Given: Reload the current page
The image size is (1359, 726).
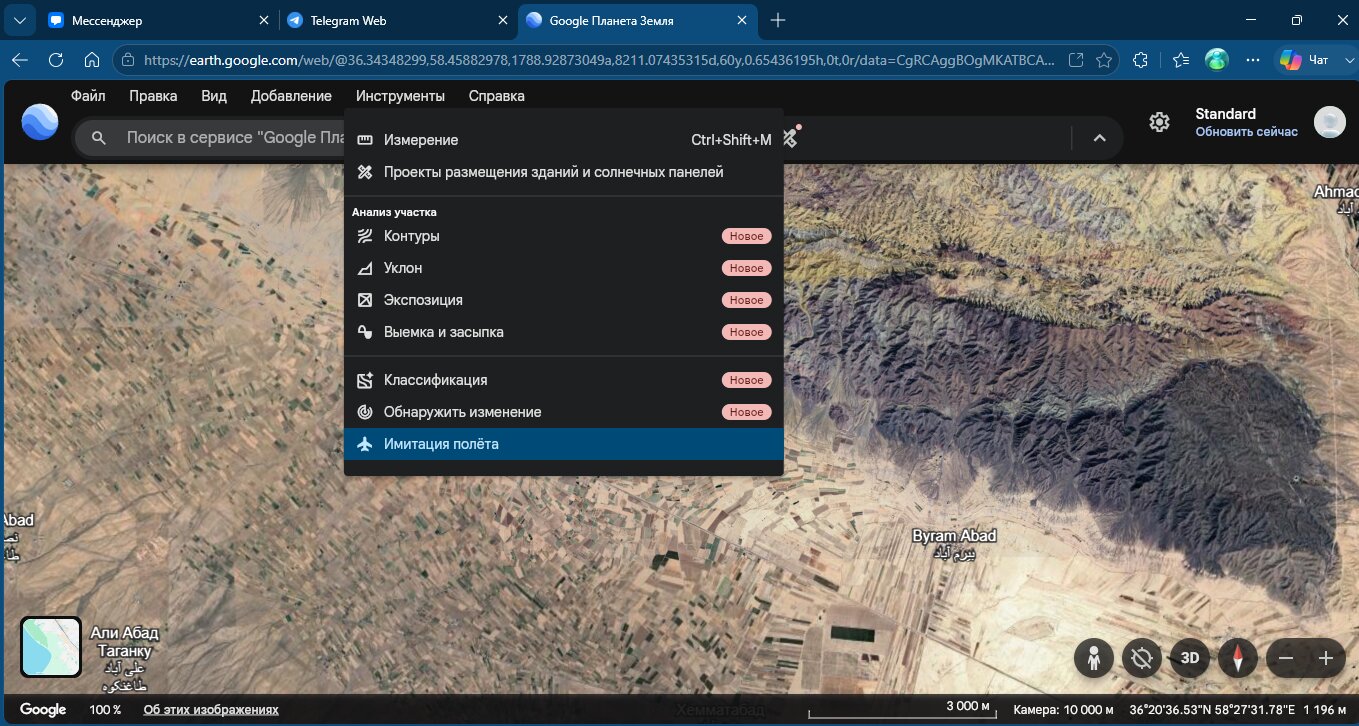Looking at the screenshot, I should click(56, 60).
